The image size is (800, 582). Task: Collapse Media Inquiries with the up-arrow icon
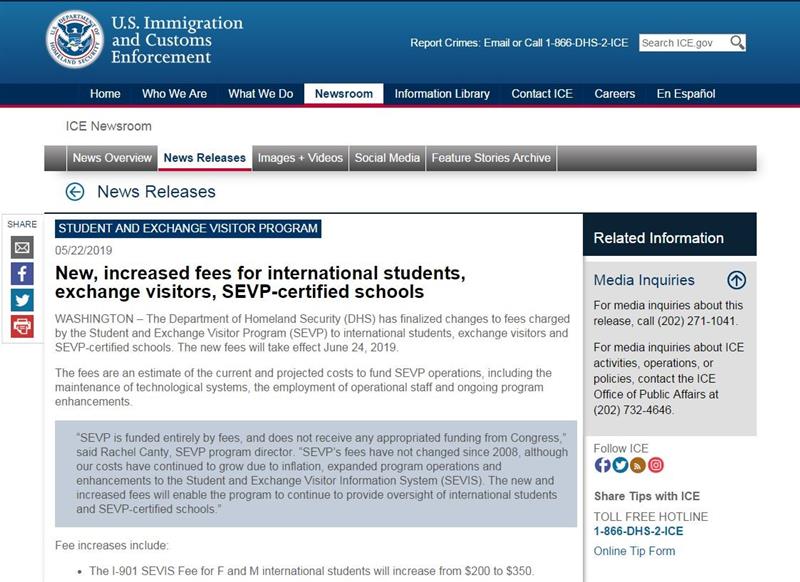click(x=736, y=280)
